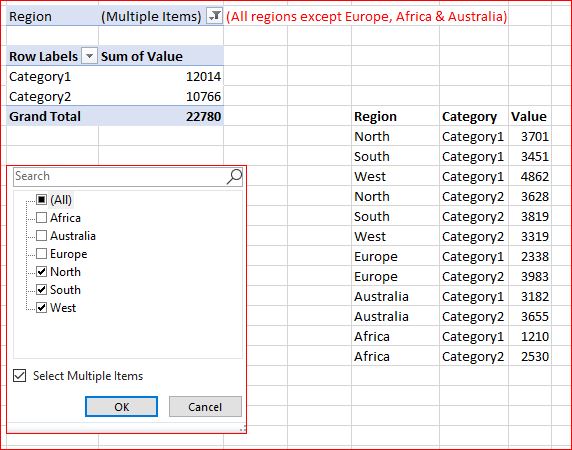Select the 'Region' data table header
The image size is (572, 450).
(395, 116)
